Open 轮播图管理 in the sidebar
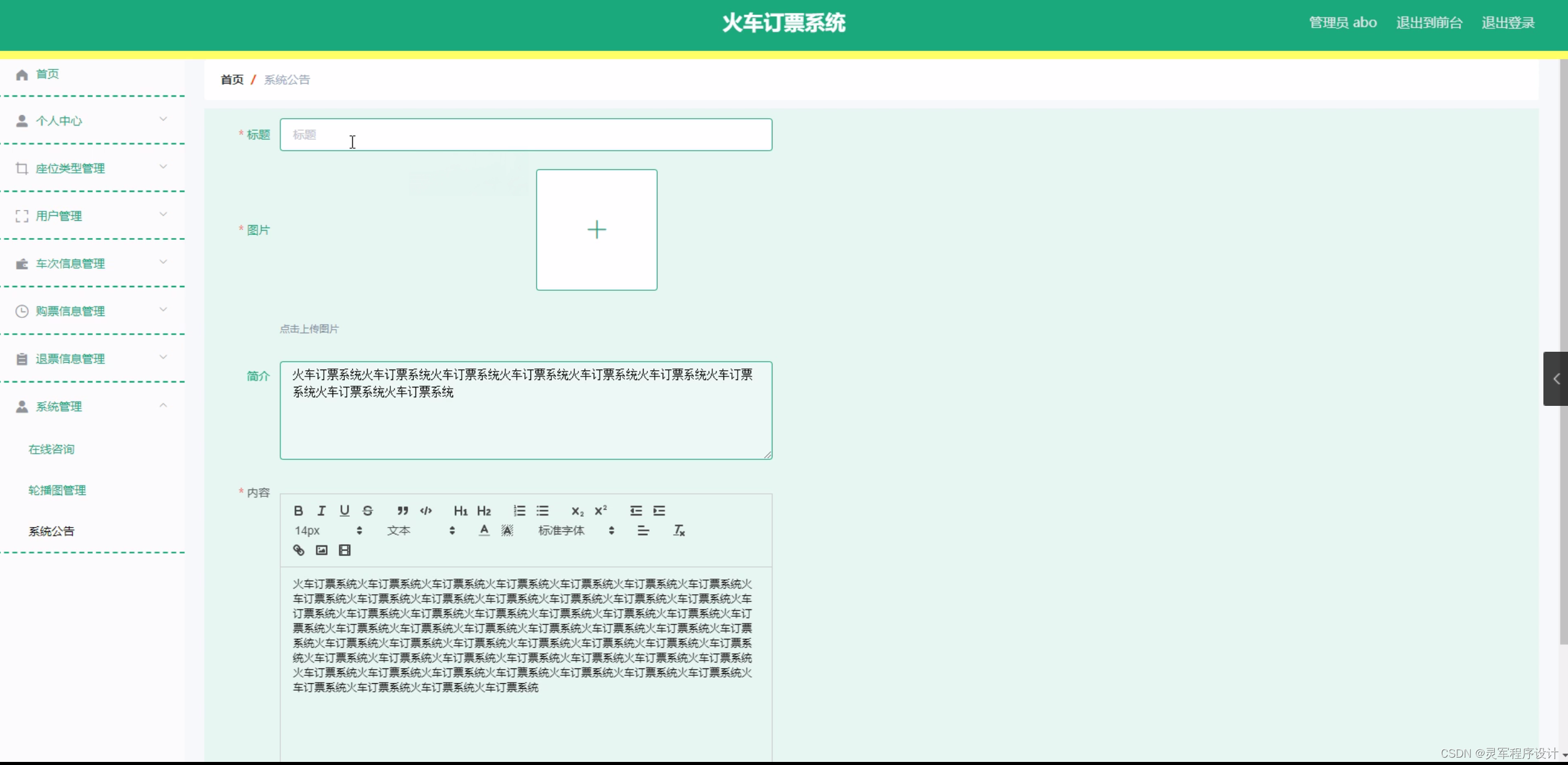 [57, 490]
